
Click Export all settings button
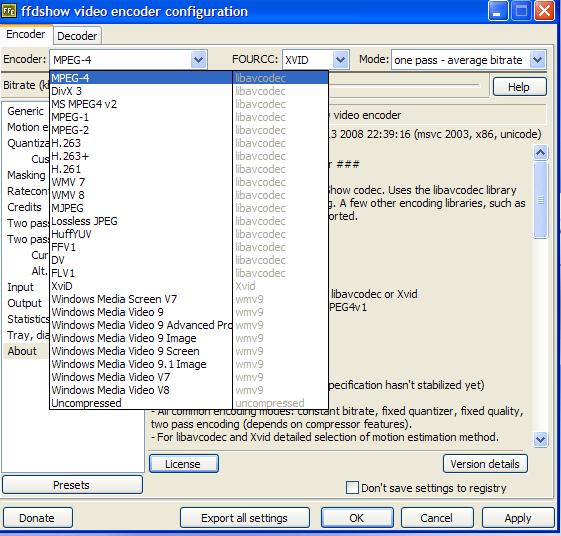pyautogui.click(x=244, y=518)
